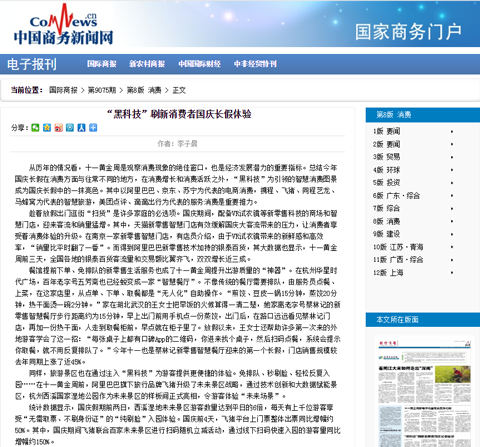
Task: Open the 新农村商报 navigation tab
Action: 147,64
